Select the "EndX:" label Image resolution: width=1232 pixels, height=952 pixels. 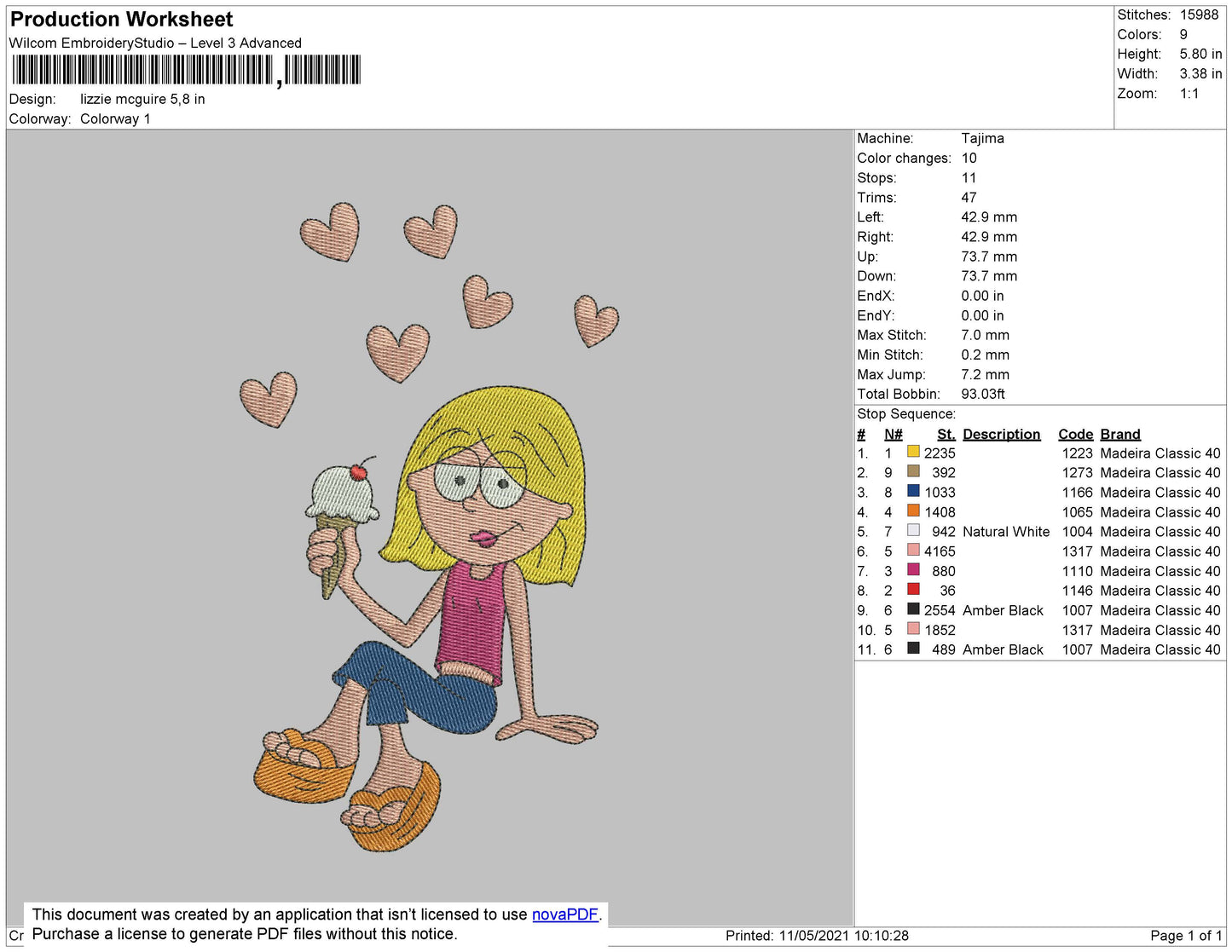click(x=876, y=296)
